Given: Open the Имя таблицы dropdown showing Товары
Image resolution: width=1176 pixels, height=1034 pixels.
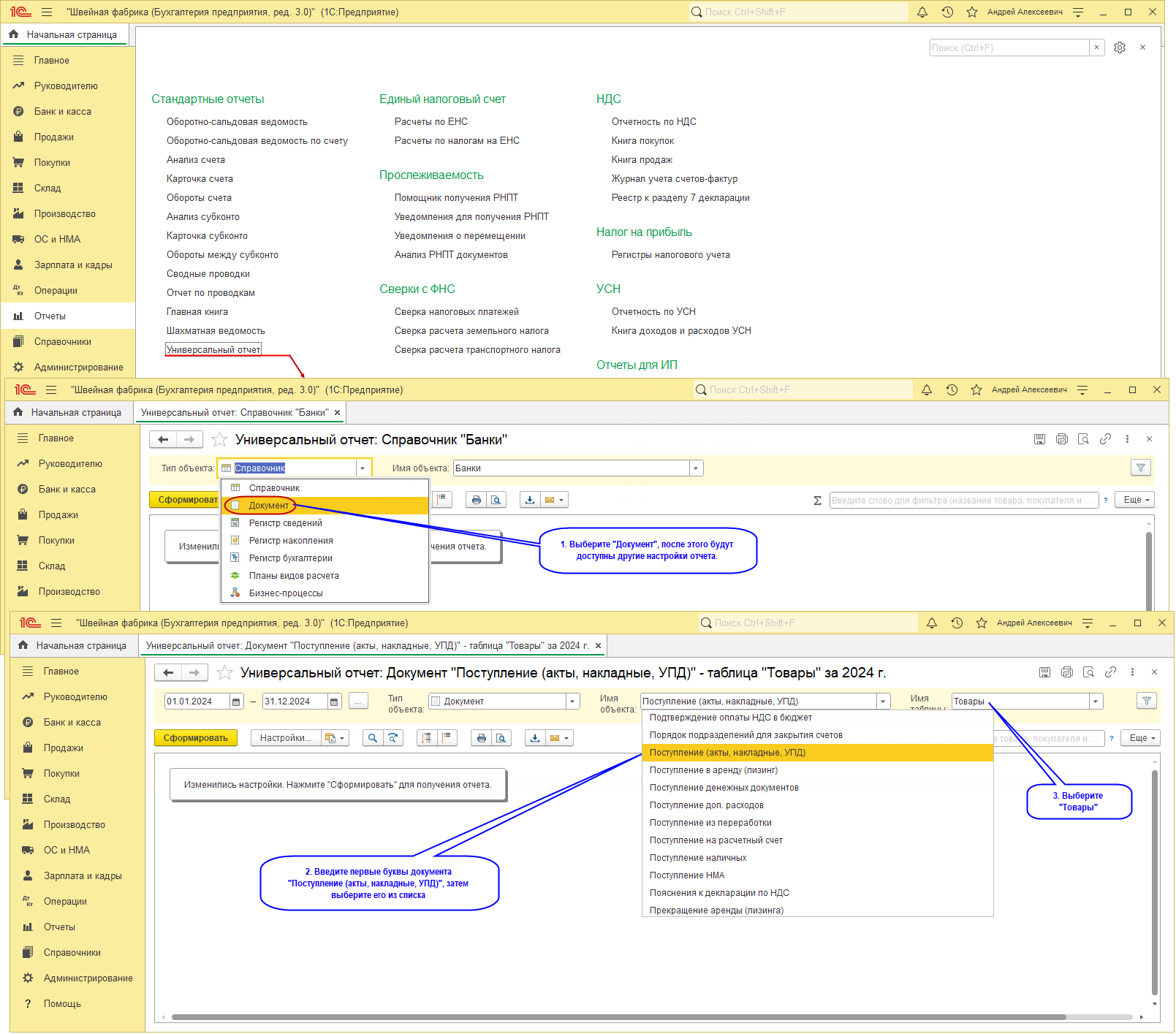Looking at the screenshot, I should (1096, 702).
